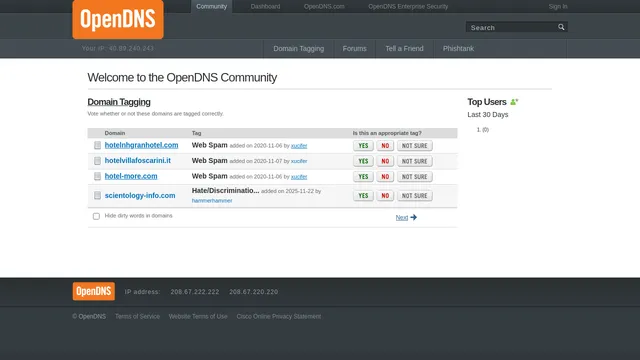Open xucifer profile in hotelvillafoscarini.it row

[299, 161]
